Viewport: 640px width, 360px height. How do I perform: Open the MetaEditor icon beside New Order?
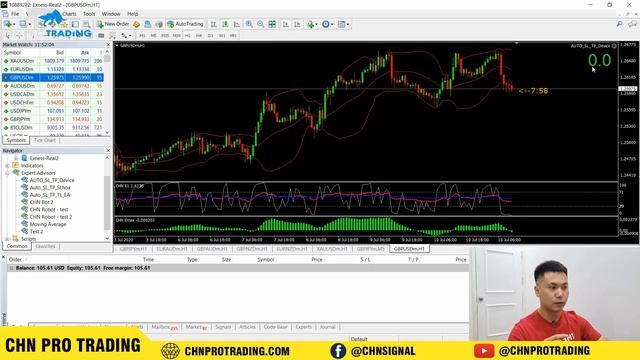(137, 24)
